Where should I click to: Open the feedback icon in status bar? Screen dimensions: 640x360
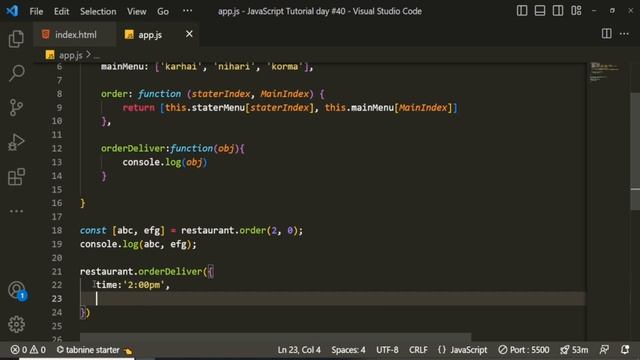point(604,350)
